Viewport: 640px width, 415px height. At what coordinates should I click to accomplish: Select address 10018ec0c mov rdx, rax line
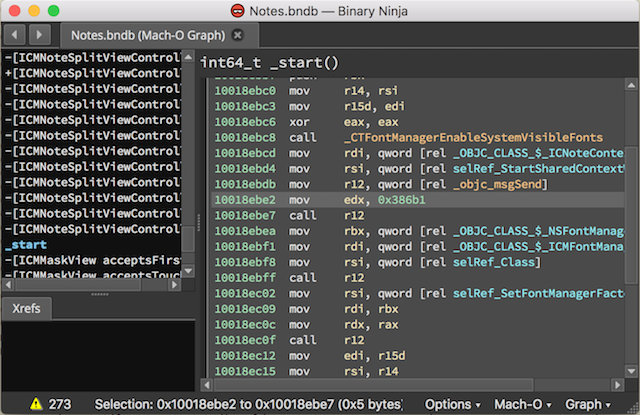pyautogui.click(x=417, y=324)
